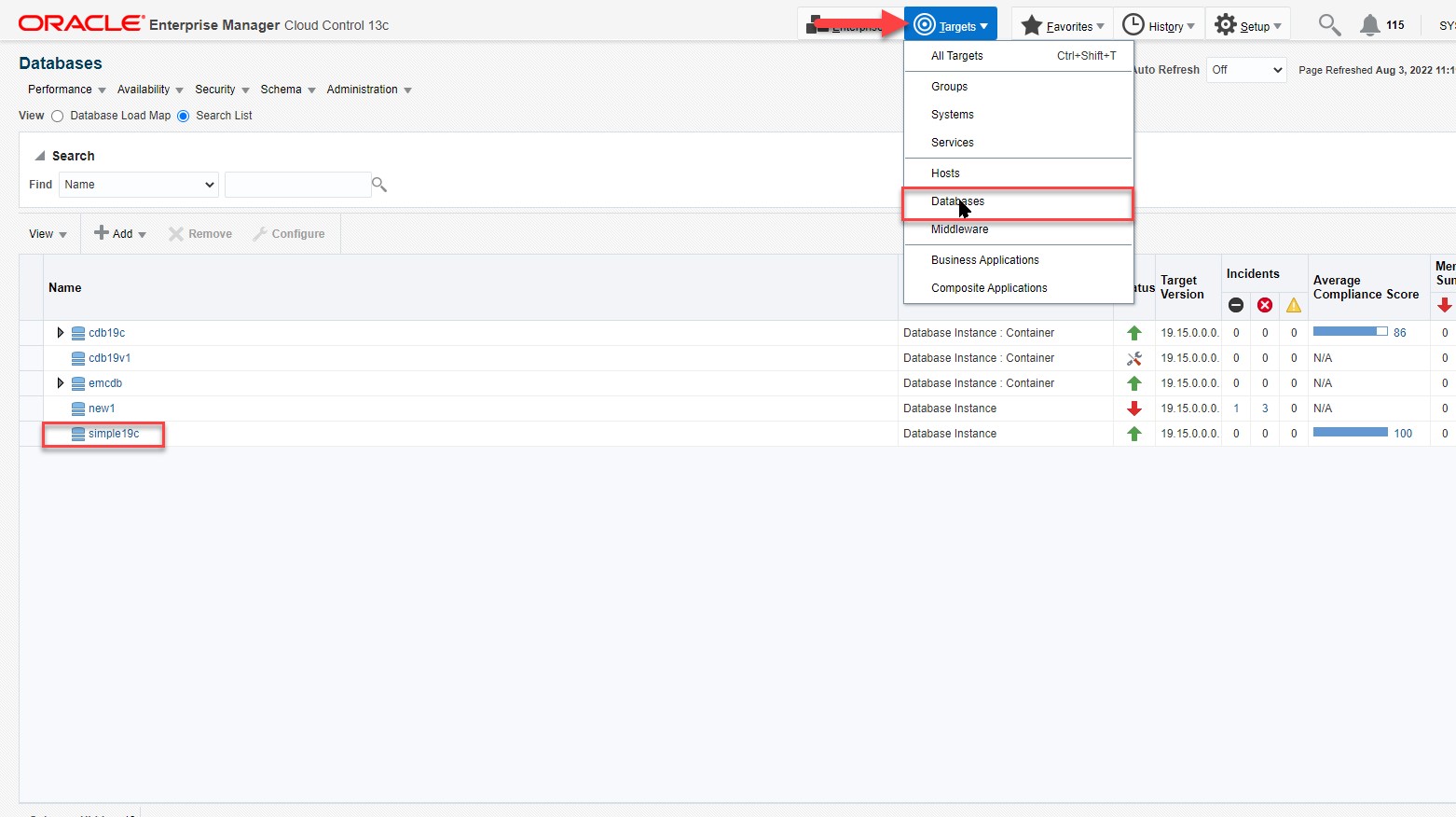Choose Databases in the Targets menu
This screenshot has width=1456, height=817.
click(x=1019, y=201)
